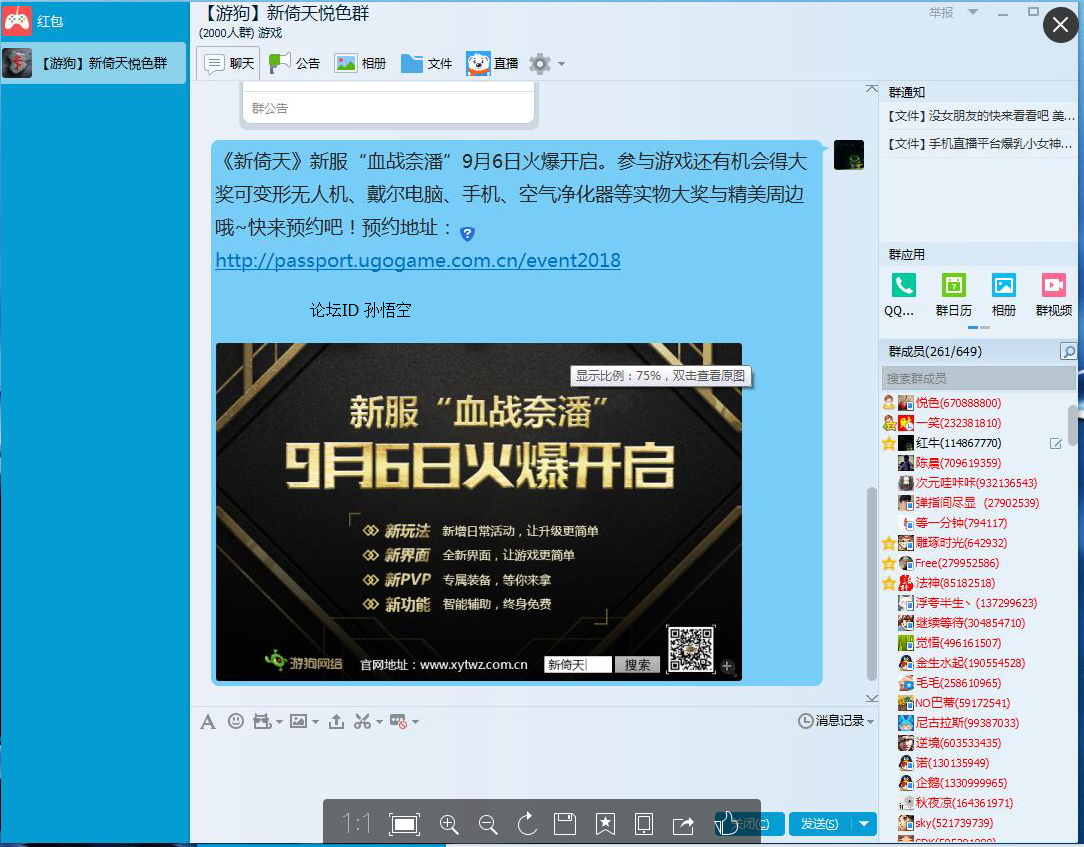Click the message block icon in chat toolbar
Image resolution: width=1084 pixels, height=847 pixels.
tap(398, 721)
